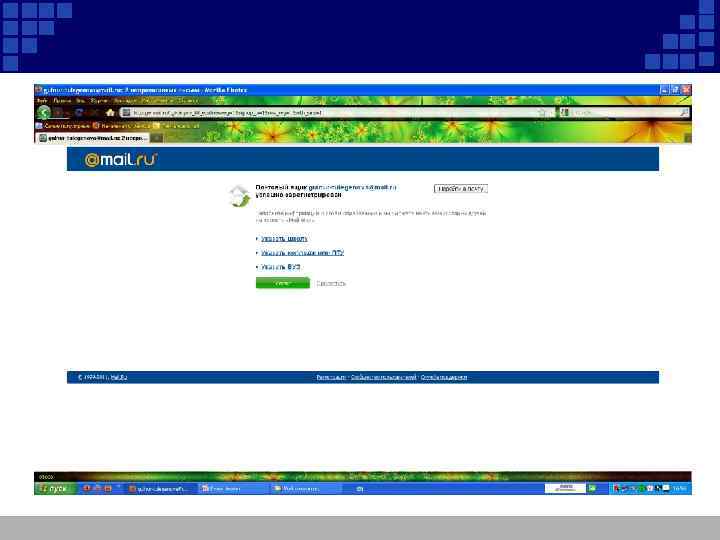Open the first bookmark in bookmarks toolbar
This screenshot has width=720, height=540.
click(62, 125)
